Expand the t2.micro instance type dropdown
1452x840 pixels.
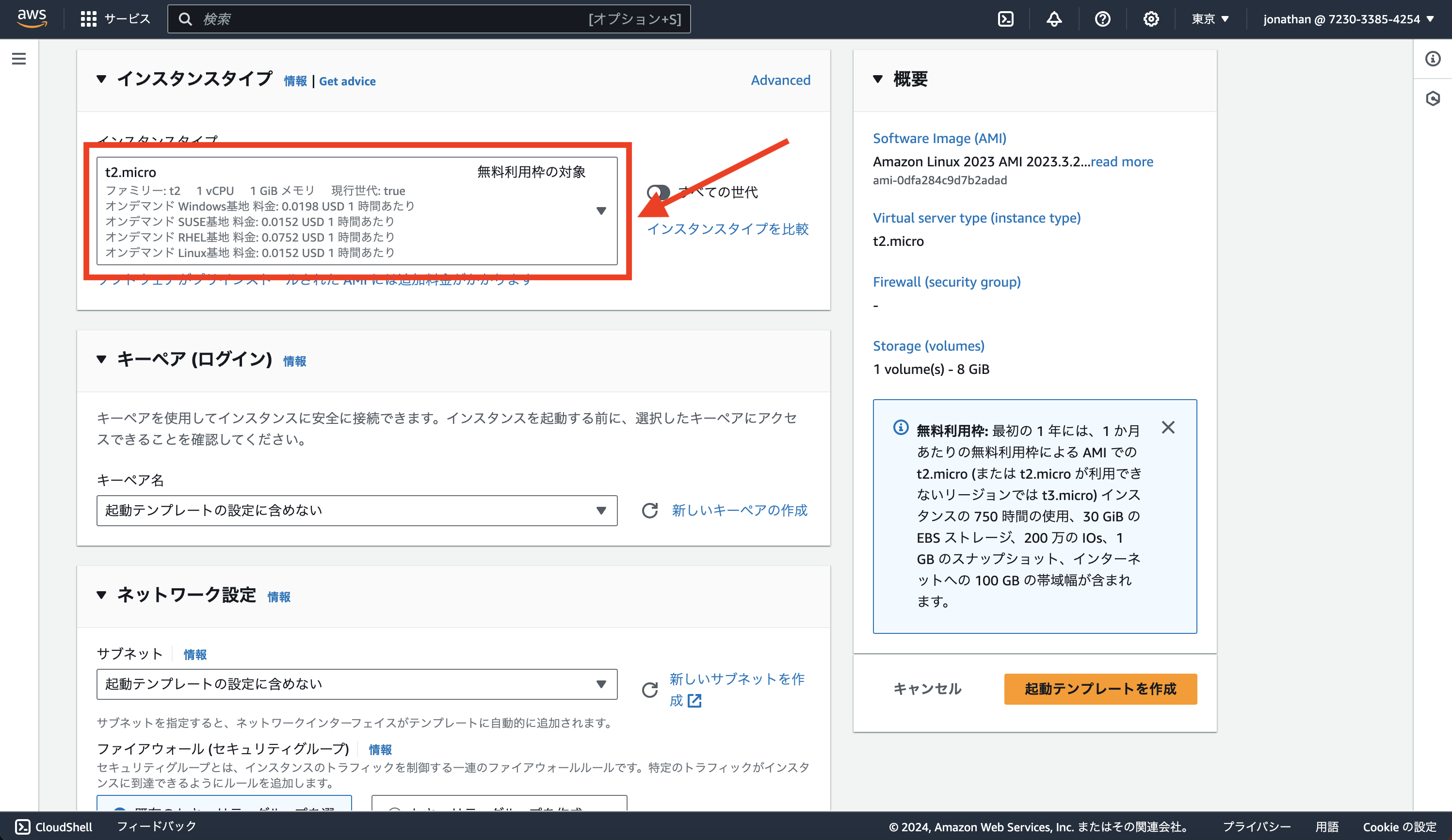(601, 211)
